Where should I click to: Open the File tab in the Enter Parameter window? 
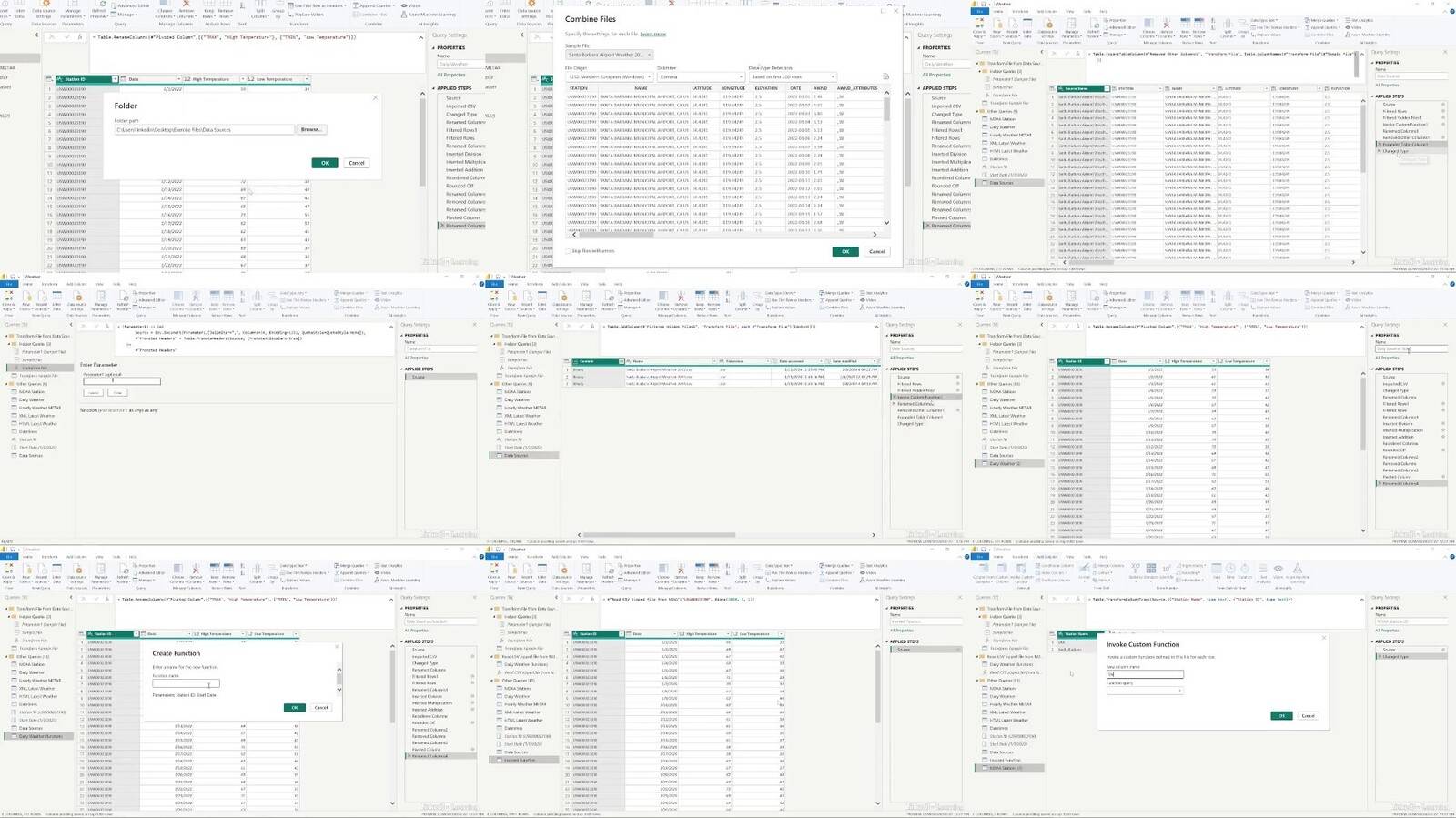(x=8, y=284)
